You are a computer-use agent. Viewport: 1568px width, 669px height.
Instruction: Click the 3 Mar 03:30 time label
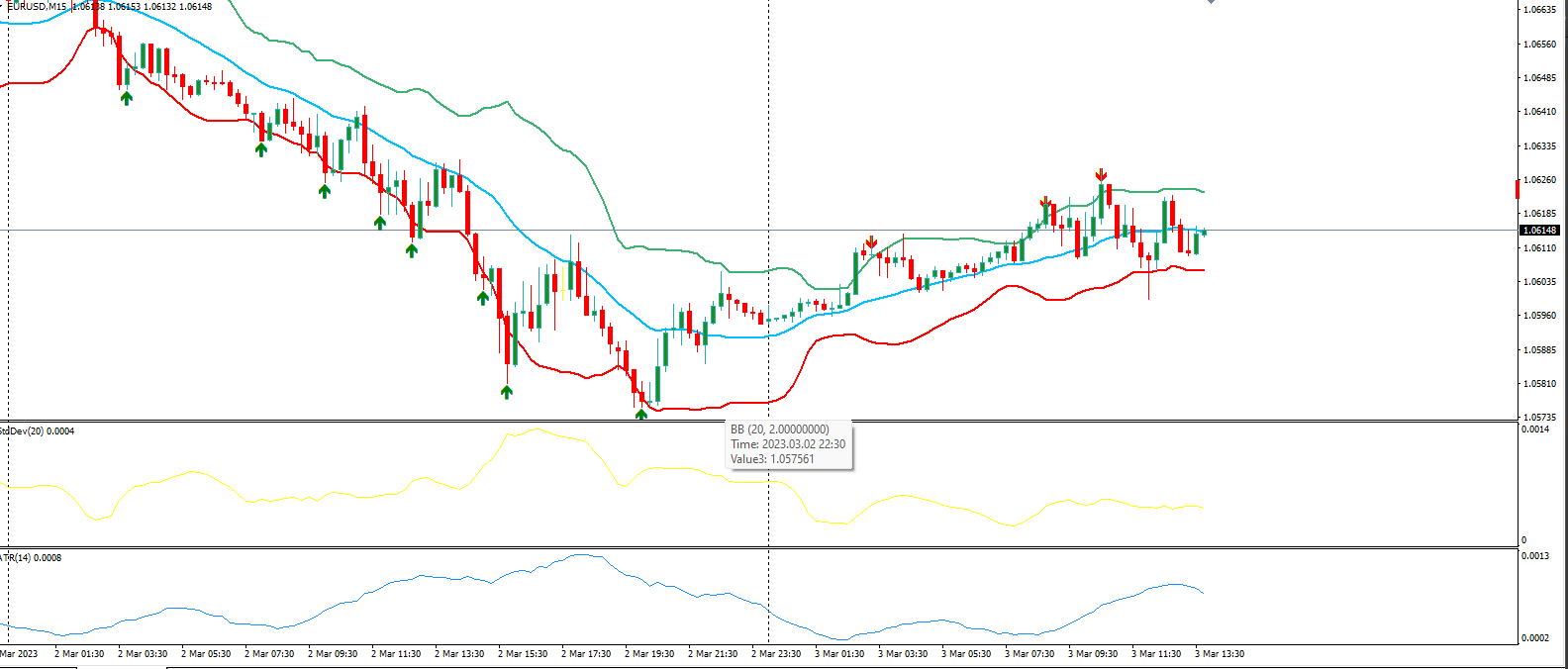[903, 653]
